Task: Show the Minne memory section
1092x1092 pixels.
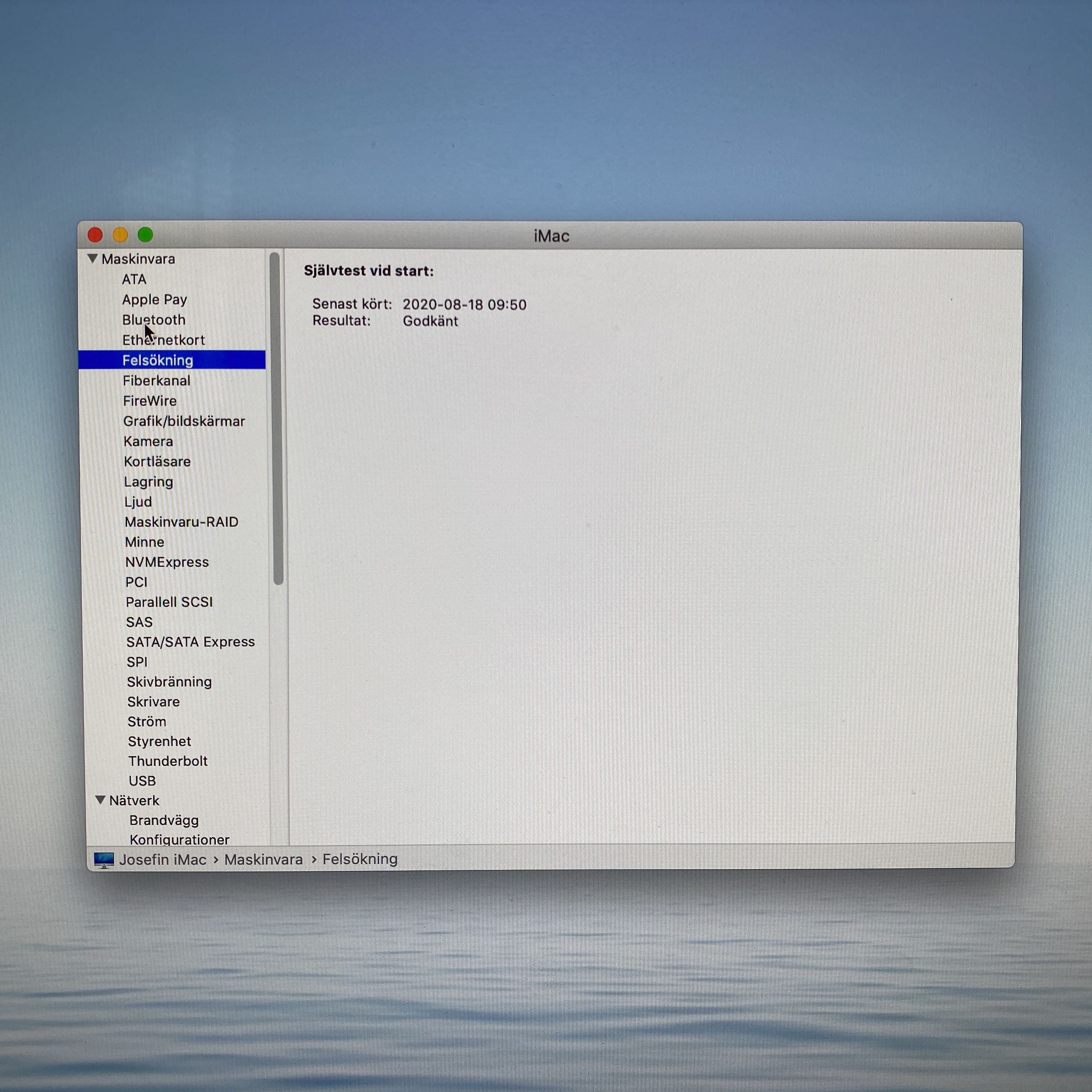Action: (145, 542)
